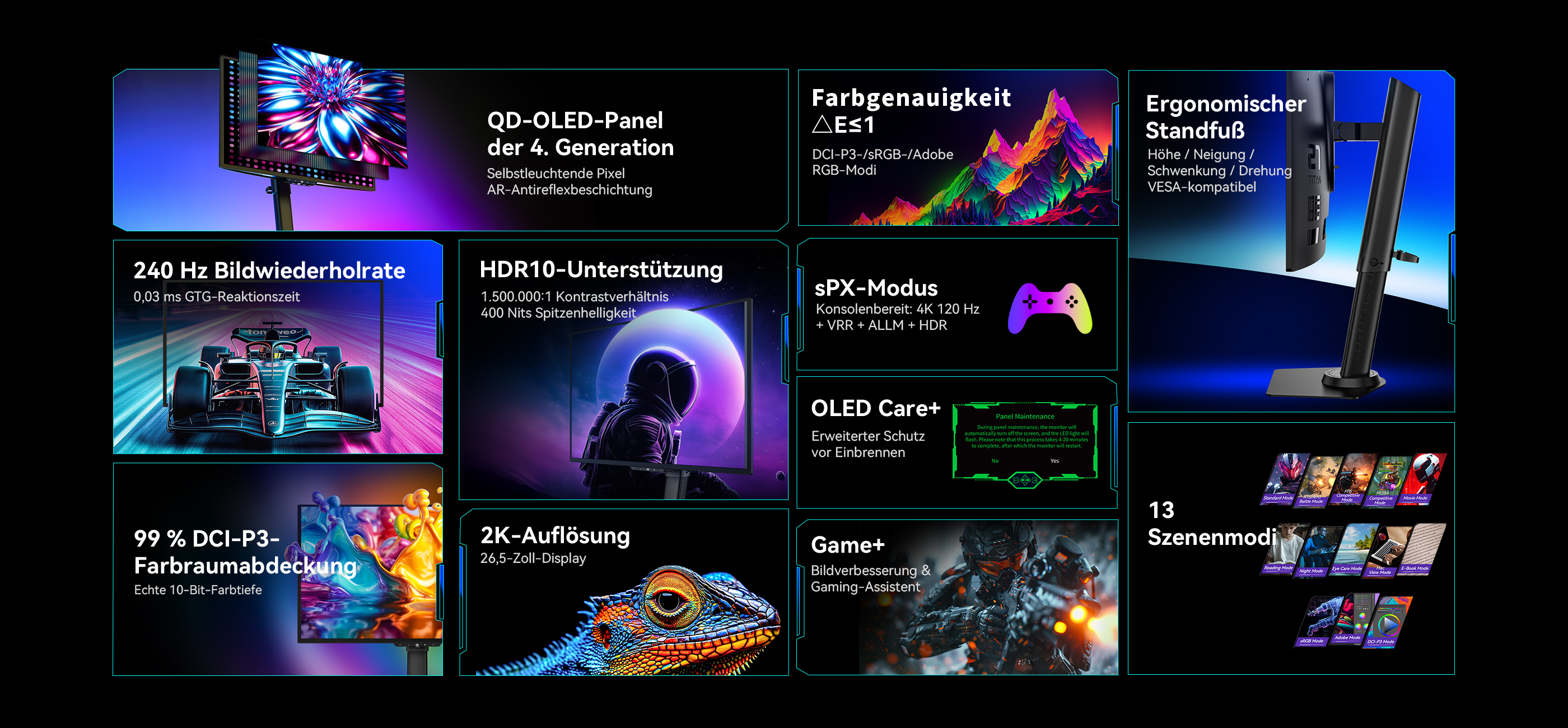This screenshot has width=1568, height=728.
Task: Select Yes in Panel Maintenance dialog
Action: click(1054, 461)
